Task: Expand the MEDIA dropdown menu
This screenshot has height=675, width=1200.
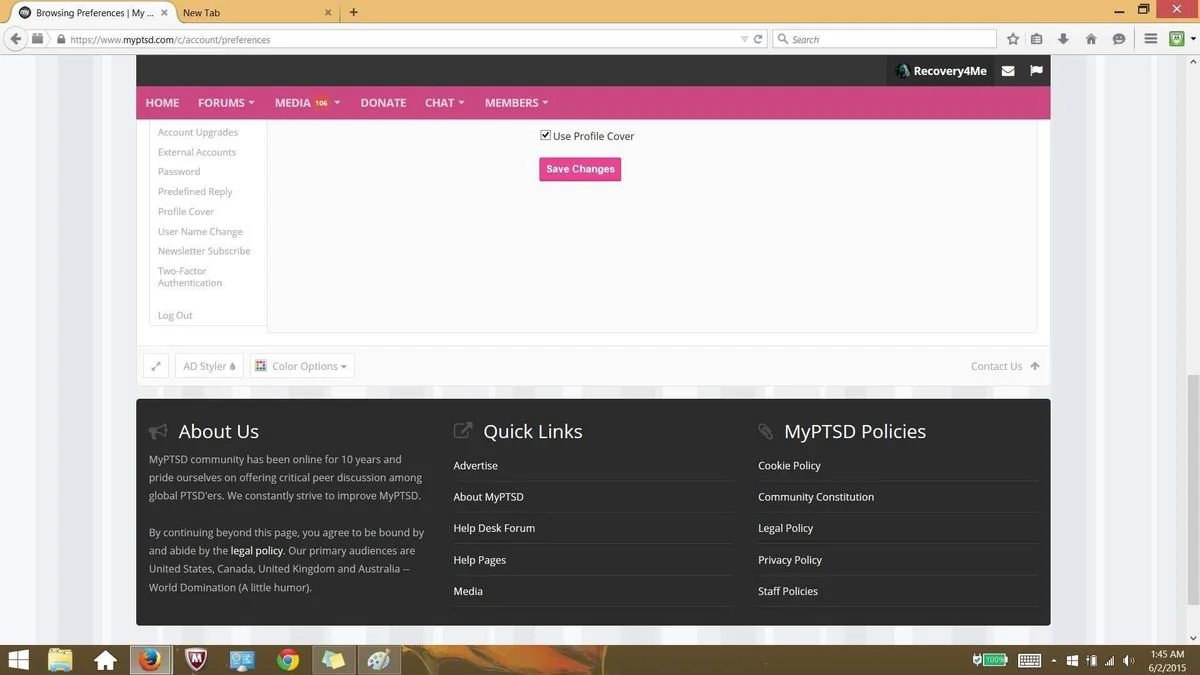Action: point(308,103)
